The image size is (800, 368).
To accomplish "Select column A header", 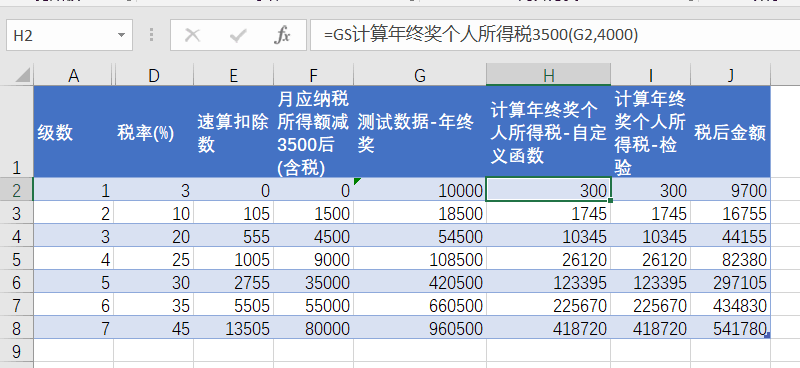I will point(73,76).
